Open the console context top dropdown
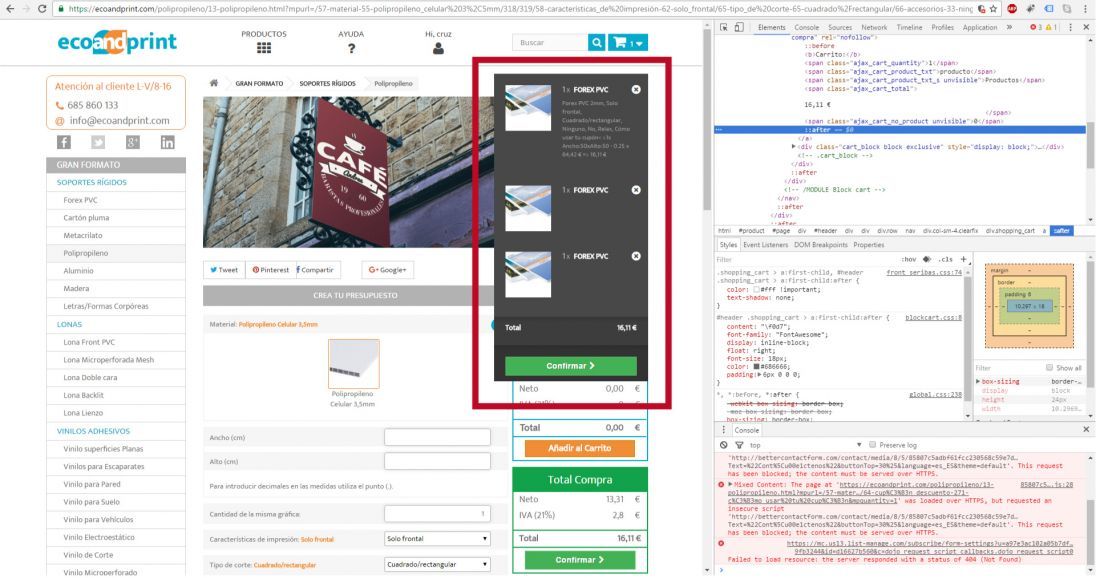Image resolution: width=1100 pixels, height=578 pixels. [805, 445]
